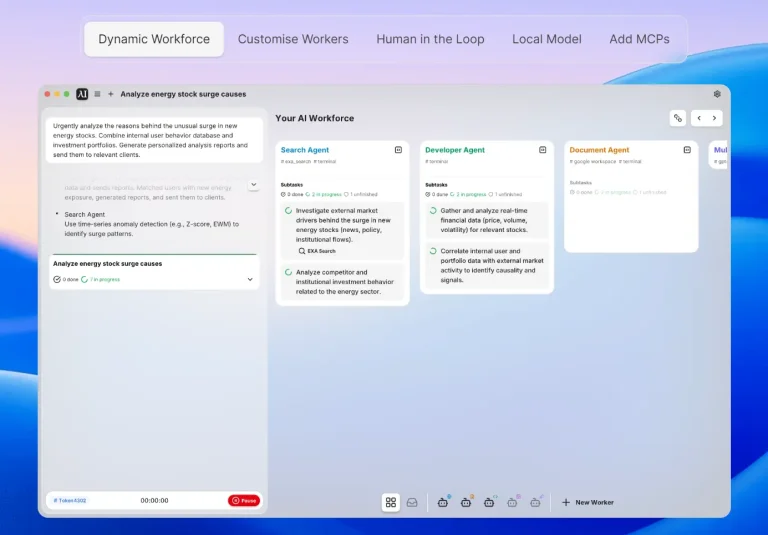Click the Urgently analyze prompt message bubble
The image size is (768, 535).
coord(154,140)
